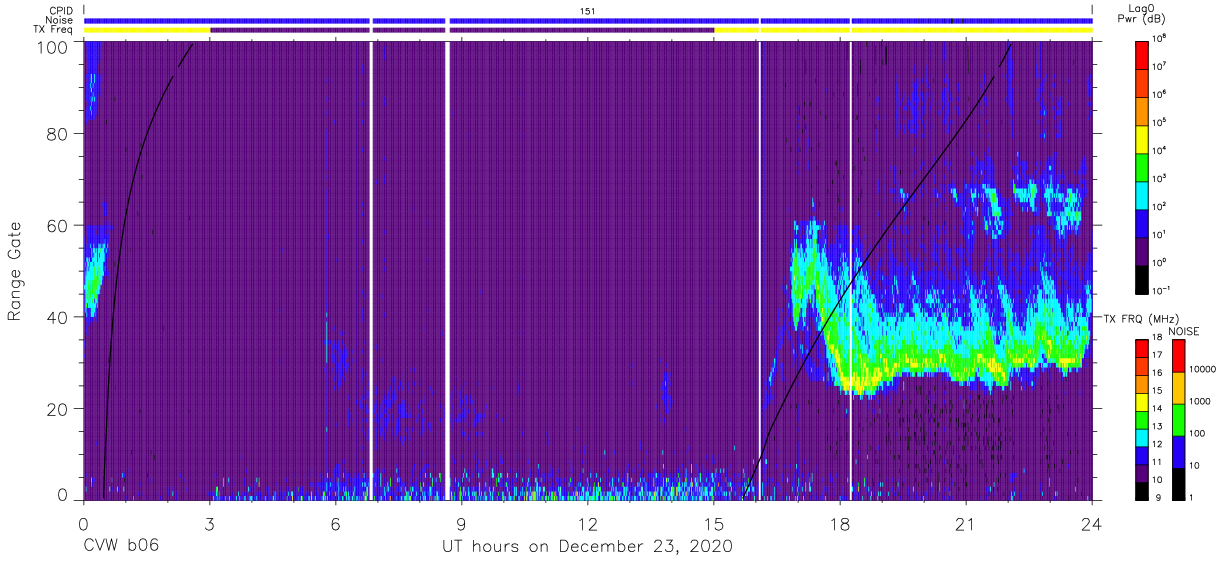Click the 'Lag0 Pwr (dB)' color bar title

[x=1142, y=15]
